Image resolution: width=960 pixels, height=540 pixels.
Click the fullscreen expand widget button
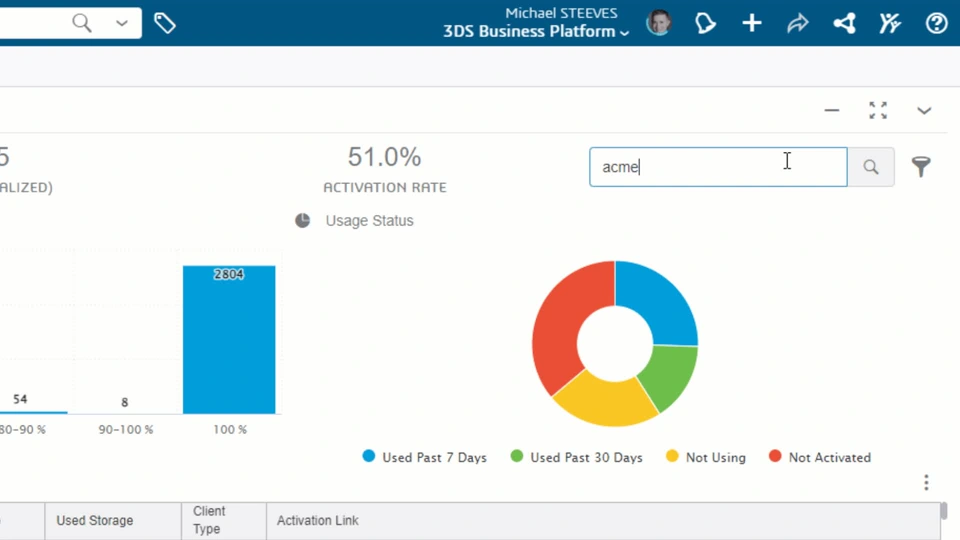[x=878, y=110]
